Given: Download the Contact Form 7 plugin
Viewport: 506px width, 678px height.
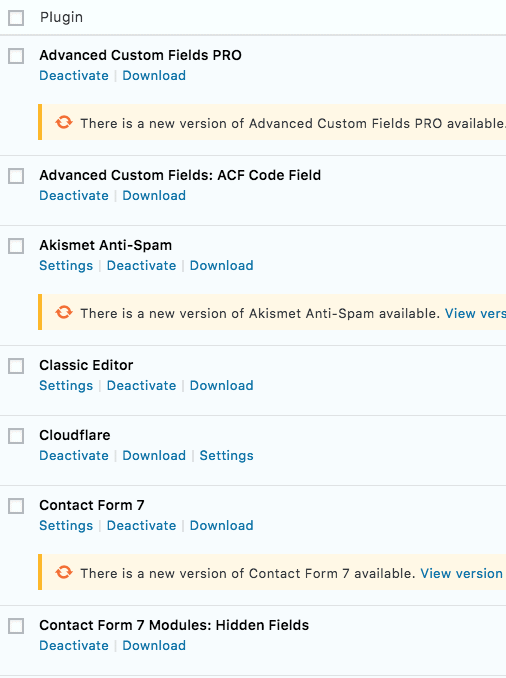Looking at the screenshot, I should click(222, 525).
